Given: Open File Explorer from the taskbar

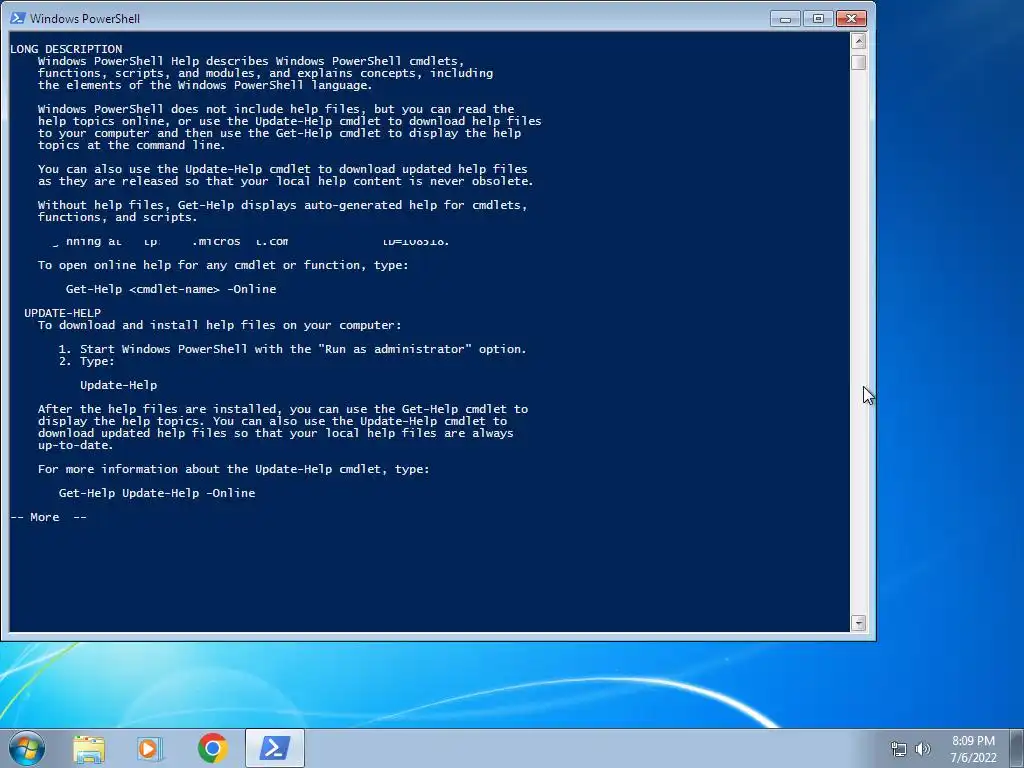Looking at the screenshot, I should coord(89,748).
